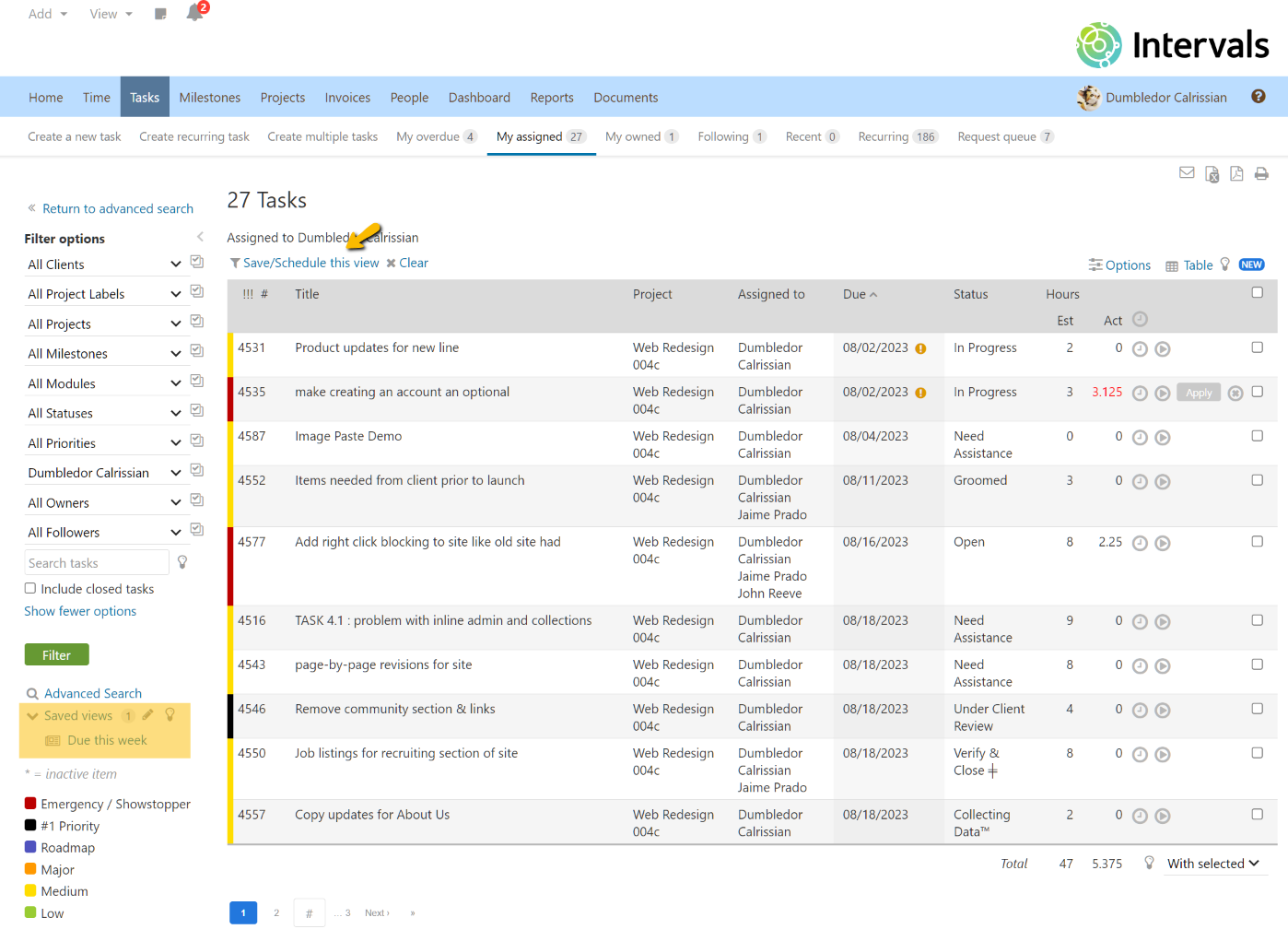Click Save/Schedule this view link

(x=310, y=263)
